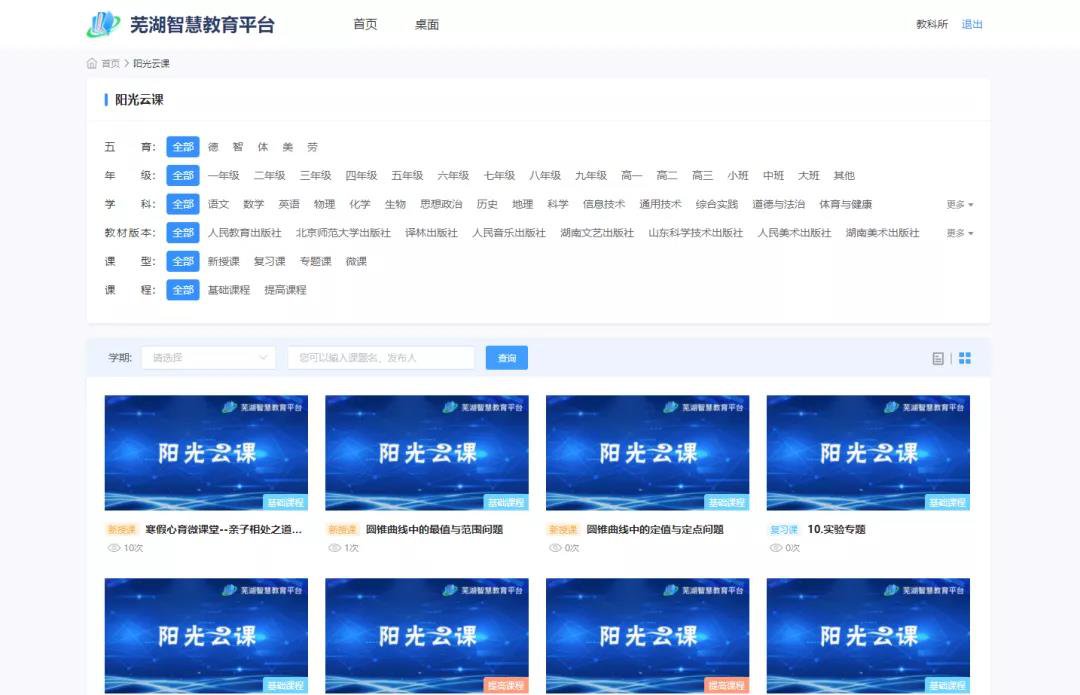Open the 学期 semester dropdown

(x=208, y=358)
